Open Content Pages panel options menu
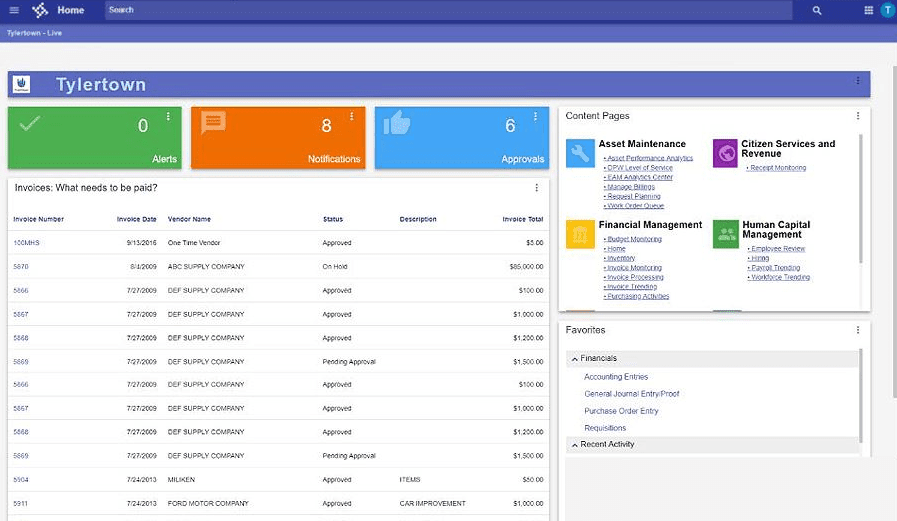Viewport: 897px width, 521px height. pos(858,116)
